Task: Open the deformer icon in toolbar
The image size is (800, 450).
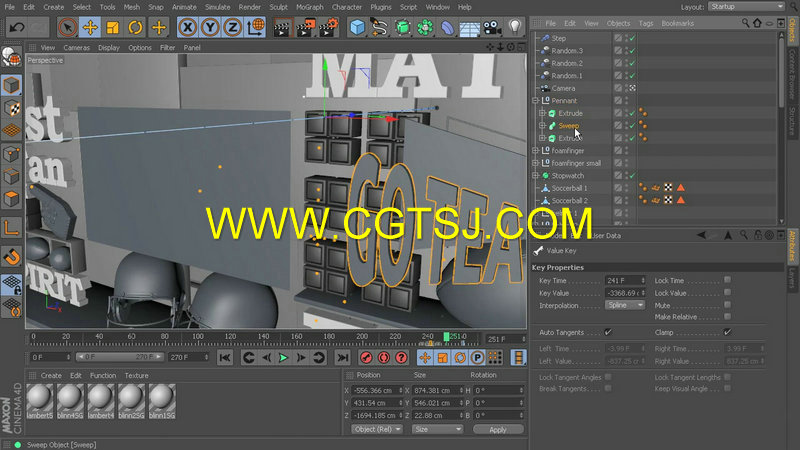Action: [x=447, y=27]
